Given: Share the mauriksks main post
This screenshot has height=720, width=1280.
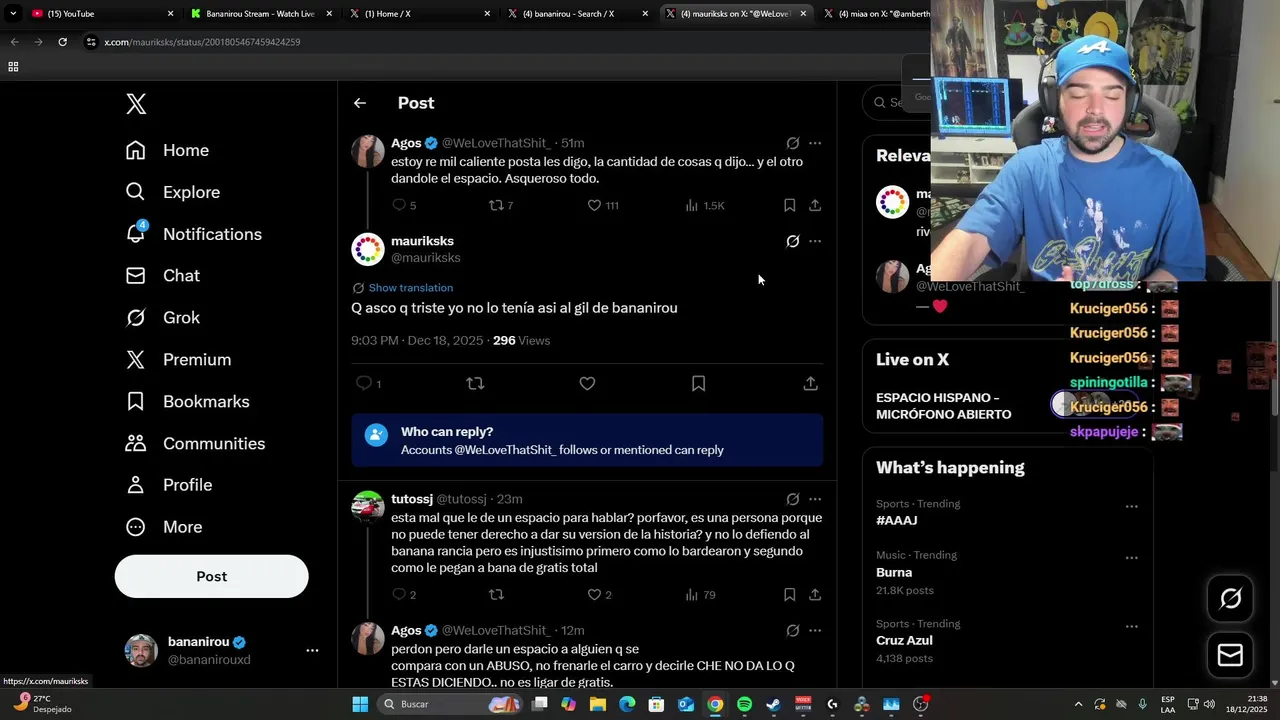Looking at the screenshot, I should pyautogui.click(x=810, y=383).
